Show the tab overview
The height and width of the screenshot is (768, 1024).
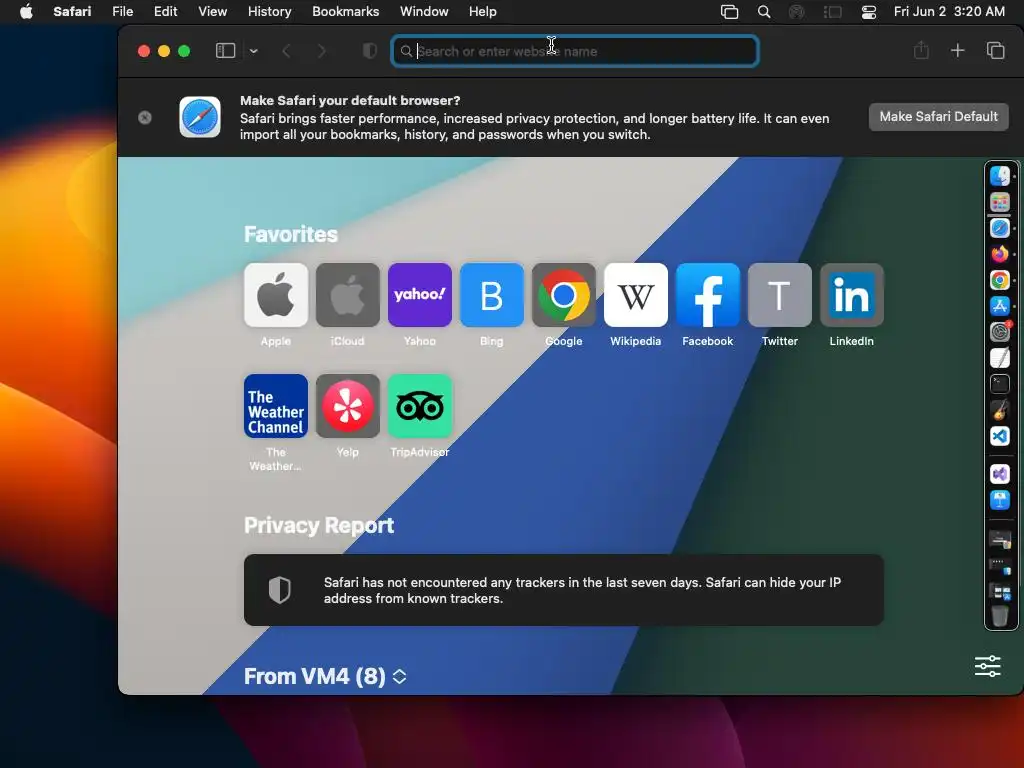[995, 50]
